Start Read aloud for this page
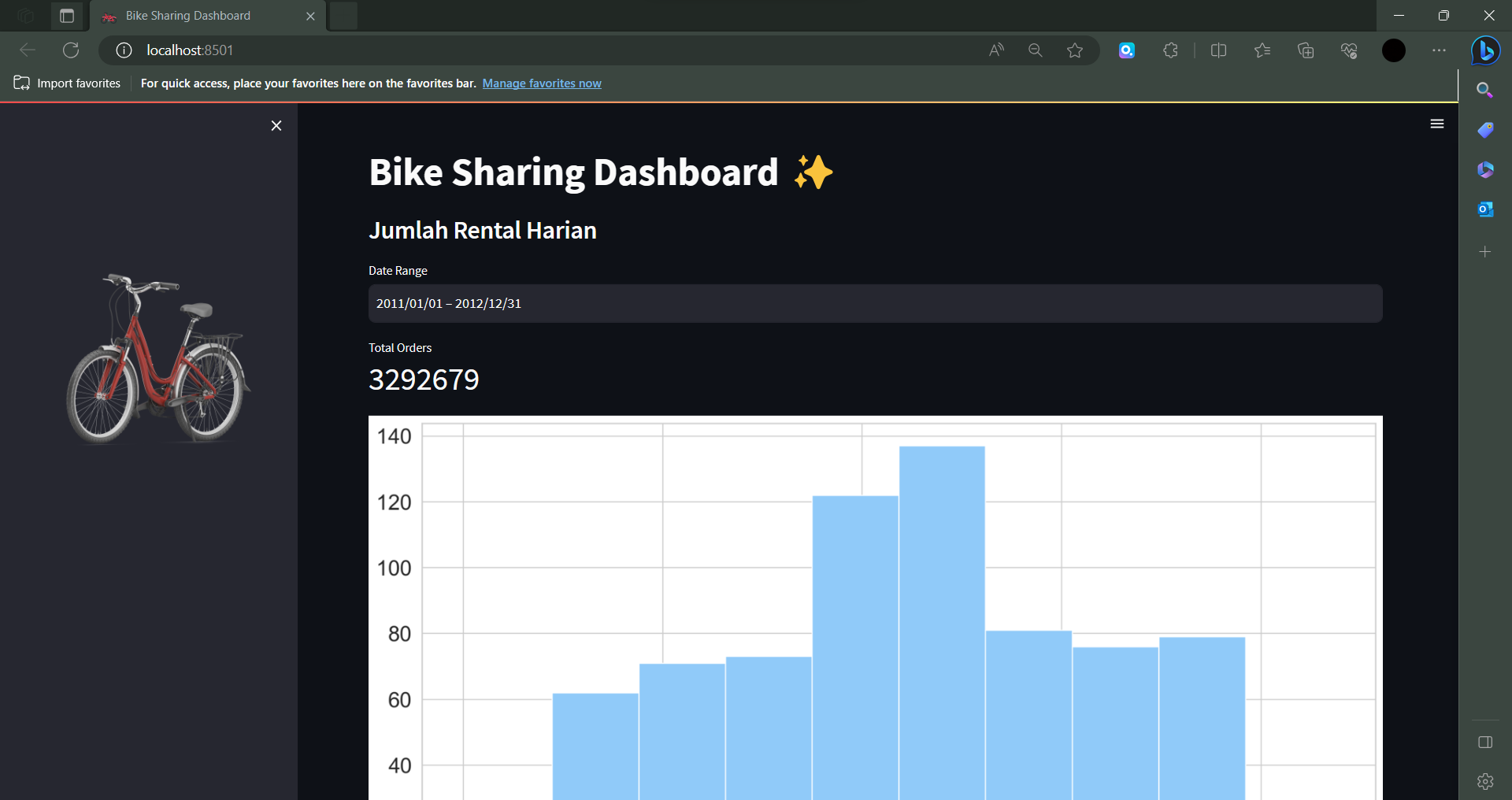This screenshot has width=1512, height=800. 995,50
